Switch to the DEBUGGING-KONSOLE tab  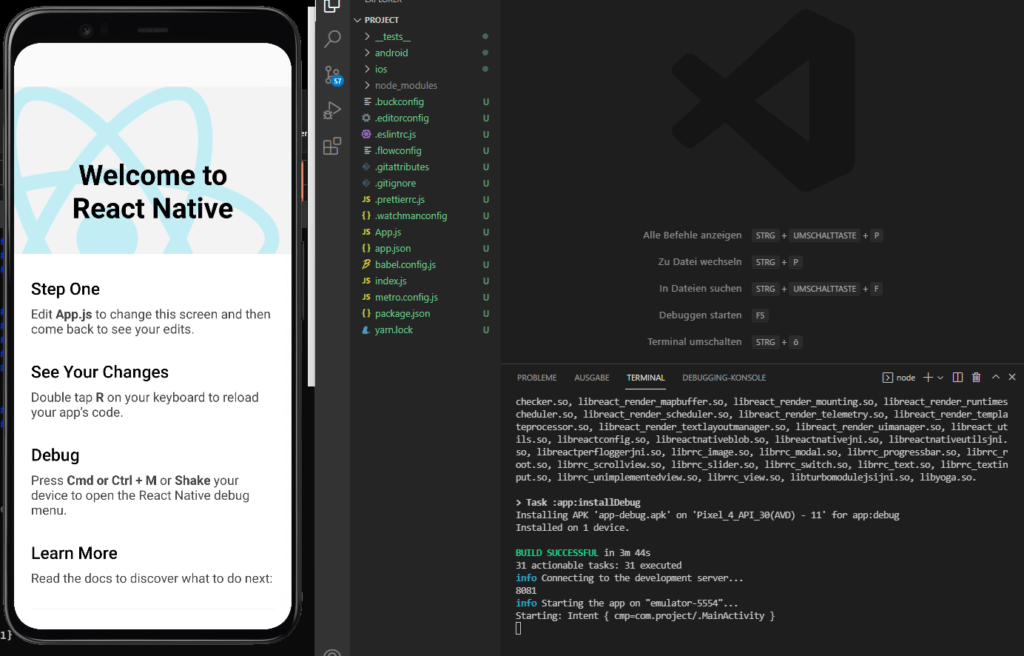coord(723,377)
